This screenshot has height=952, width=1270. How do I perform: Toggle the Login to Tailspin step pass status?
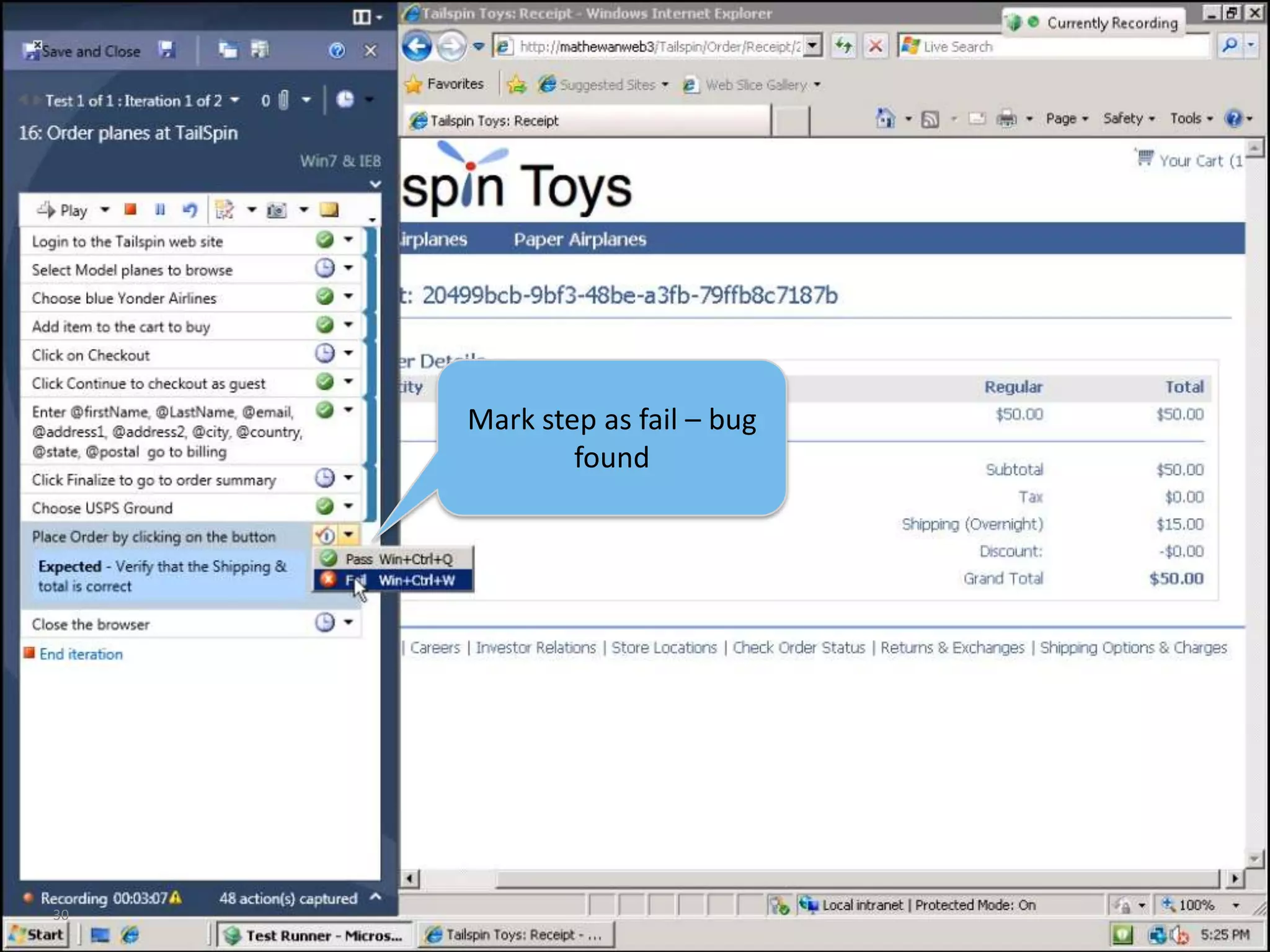click(x=324, y=240)
